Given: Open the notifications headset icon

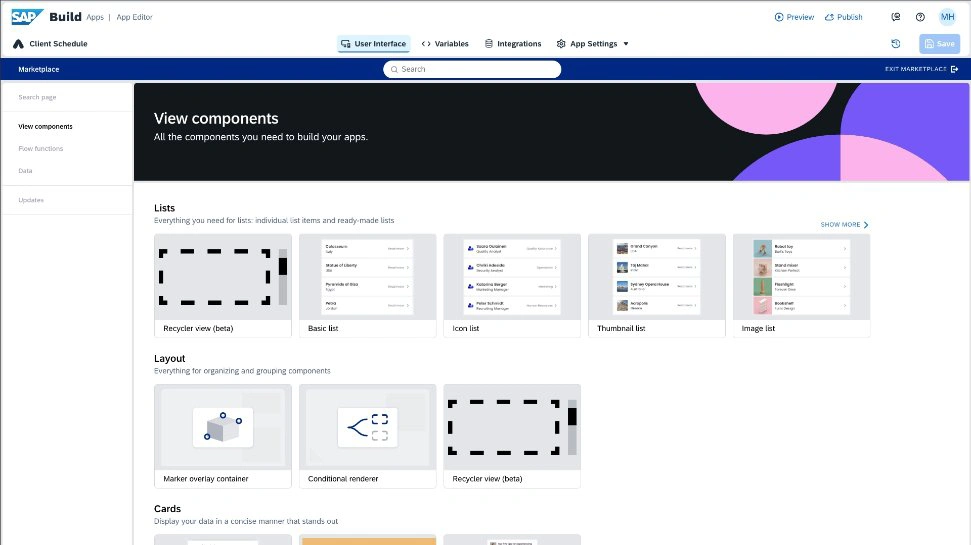Looking at the screenshot, I should (895, 17).
